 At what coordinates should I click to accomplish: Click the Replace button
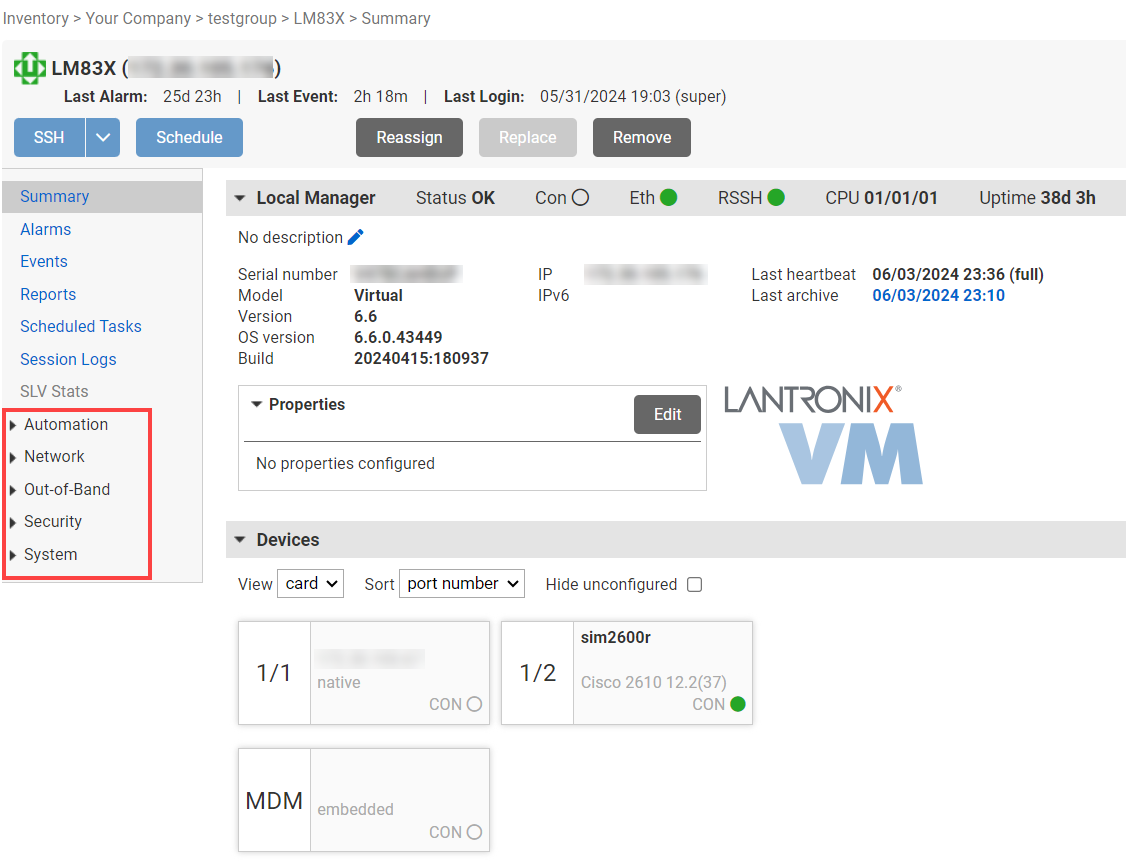tap(528, 137)
